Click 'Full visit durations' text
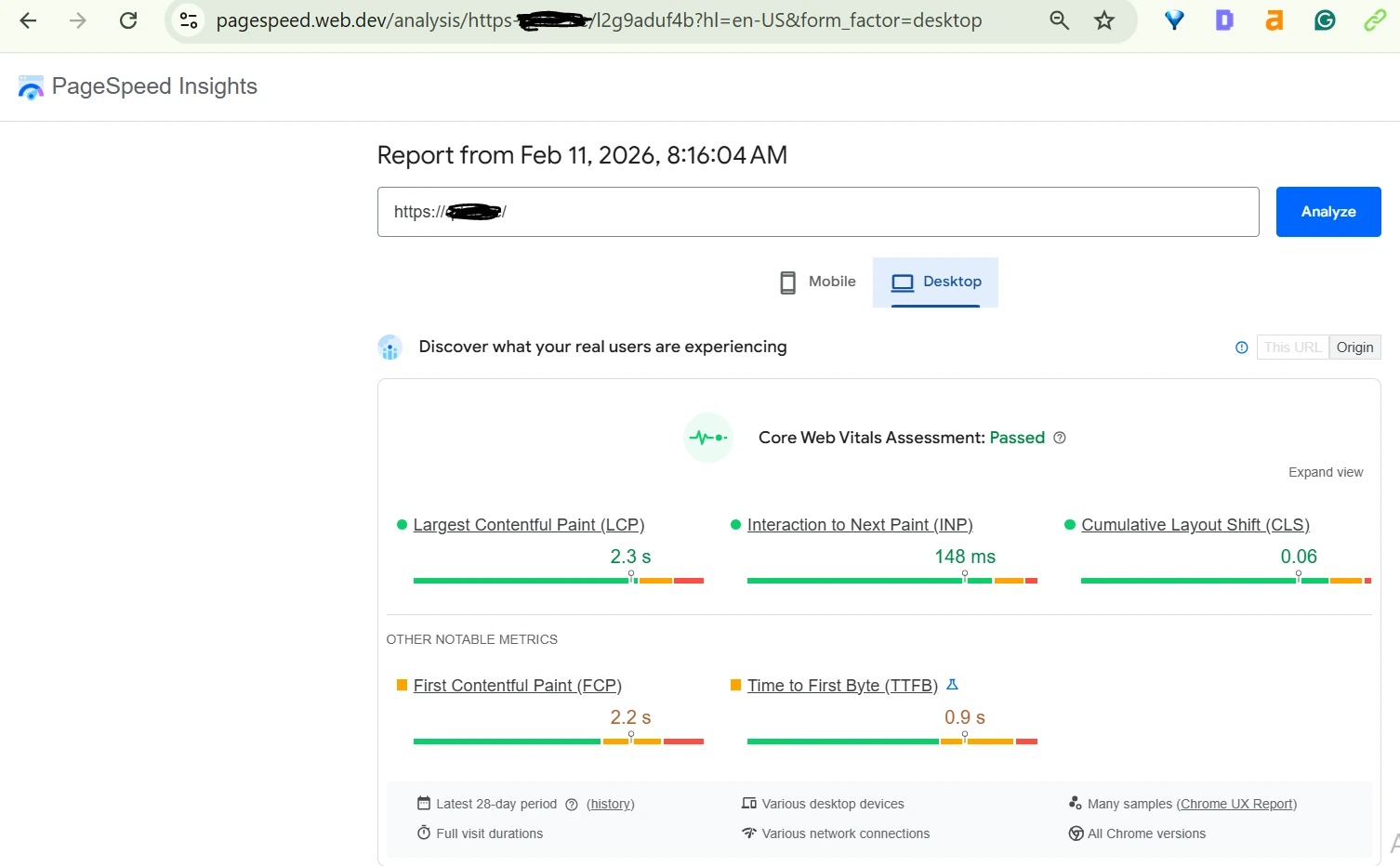The image size is (1400, 866). 490,834
